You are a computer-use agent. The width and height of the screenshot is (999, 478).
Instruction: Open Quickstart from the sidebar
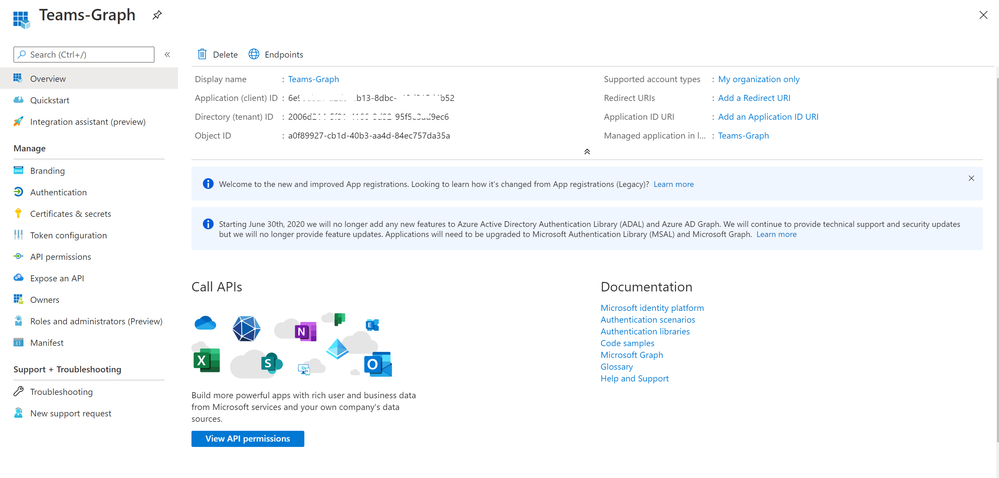[x=50, y=101]
